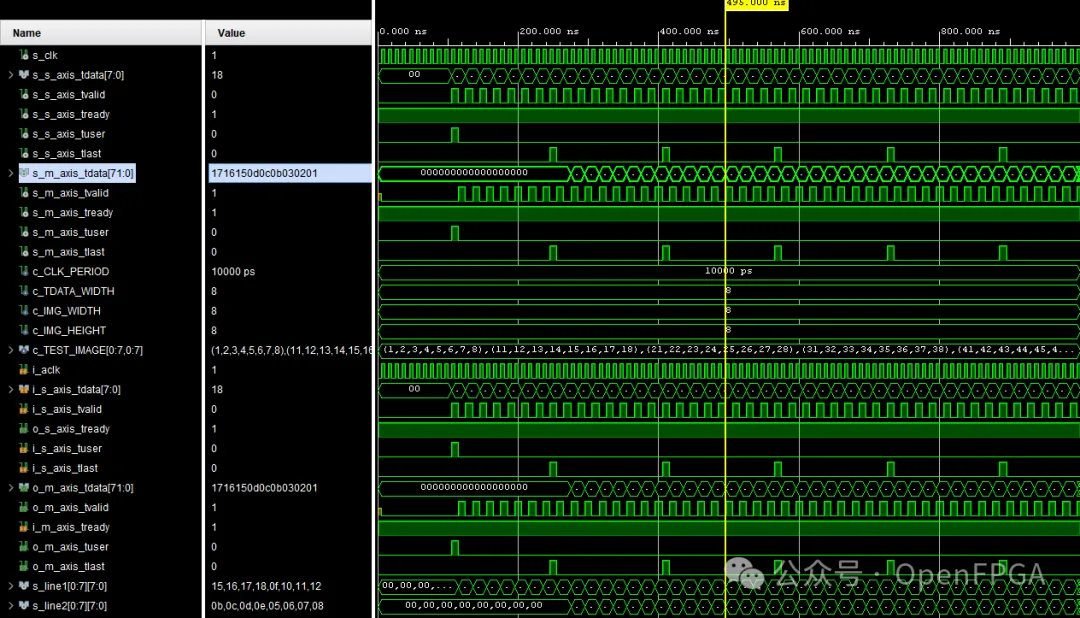Click the s_line1 array icon
The width and height of the screenshot is (1080, 618).
tap(24, 586)
